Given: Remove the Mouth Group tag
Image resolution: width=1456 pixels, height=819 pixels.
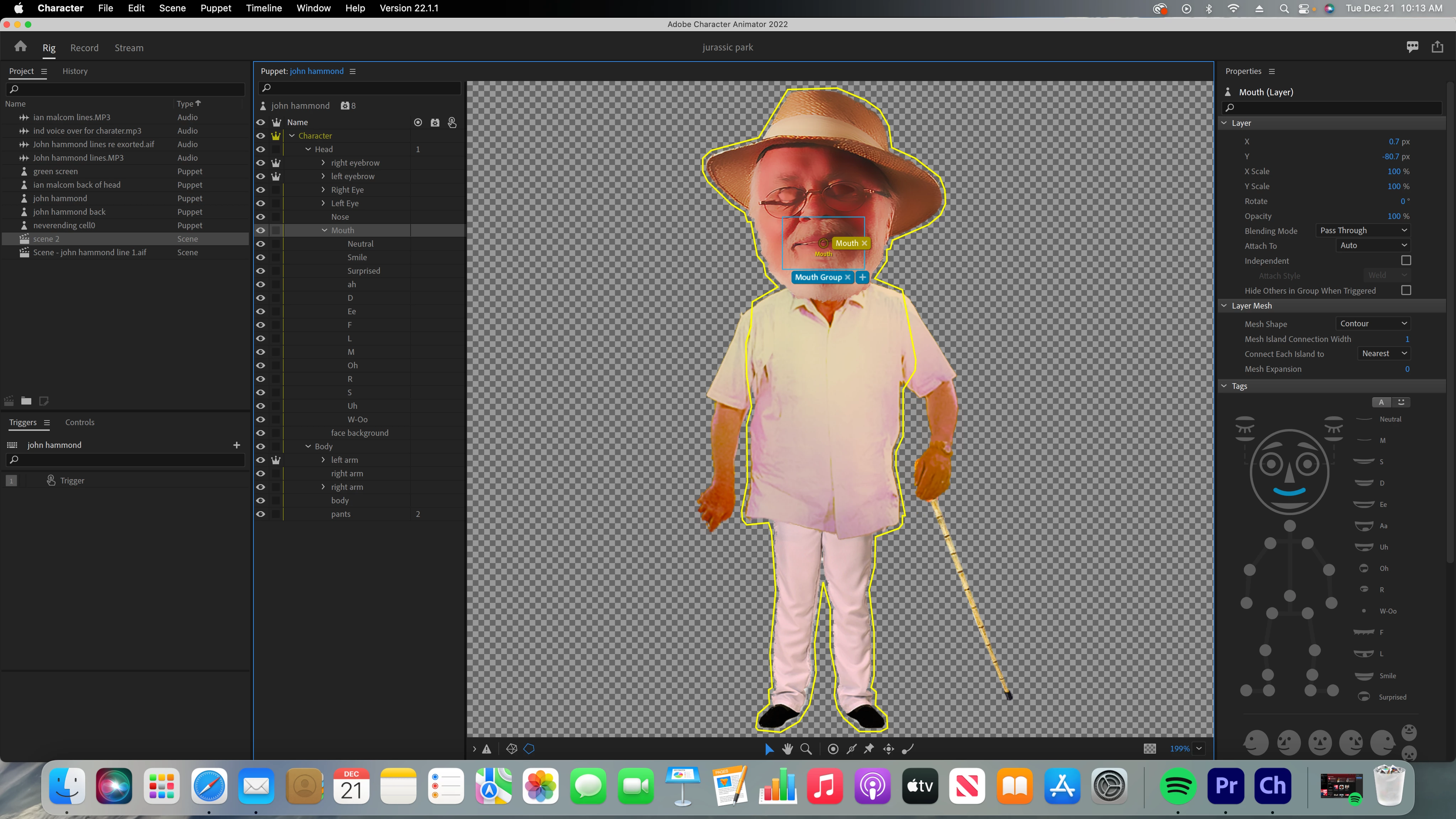Looking at the screenshot, I should tap(847, 278).
